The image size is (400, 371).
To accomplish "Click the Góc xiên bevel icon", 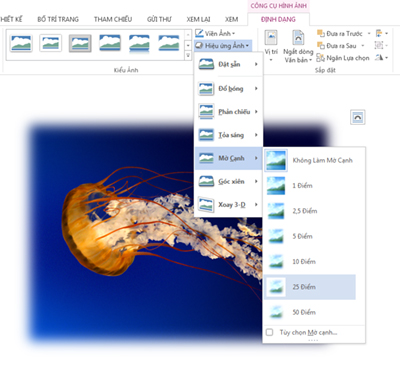I will point(206,181).
